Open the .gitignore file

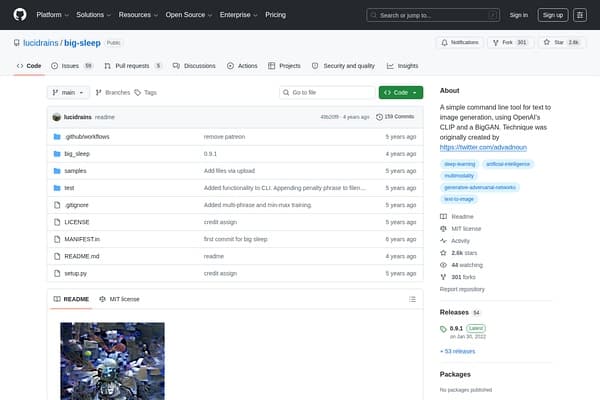77,205
